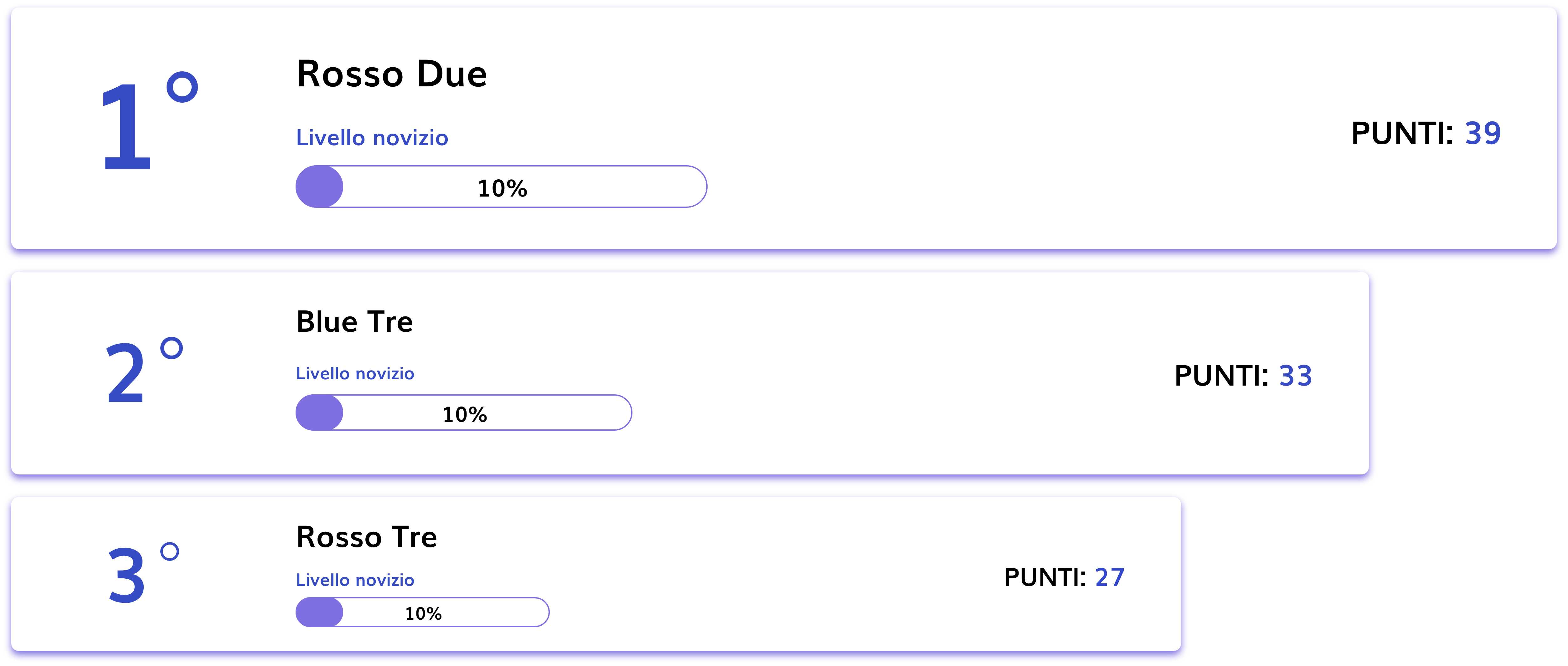The image size is (1568, 666).
Task: Select the PUNTI: 39 score
Action: coord(1426,133)
